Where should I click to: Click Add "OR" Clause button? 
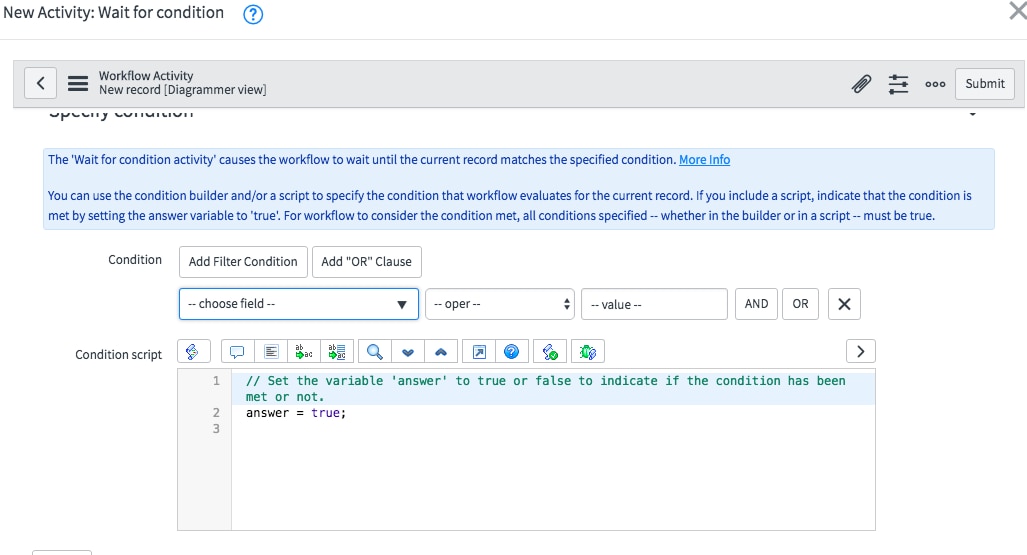[366, 261]
